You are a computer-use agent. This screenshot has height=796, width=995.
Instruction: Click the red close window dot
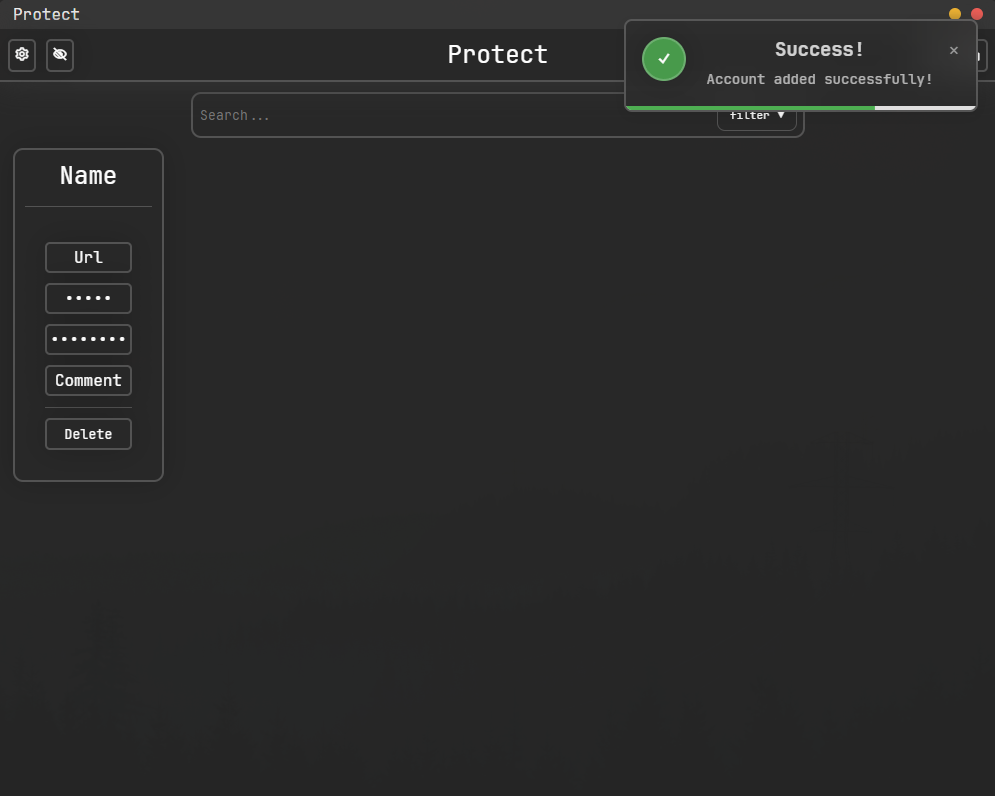point(977,14)
